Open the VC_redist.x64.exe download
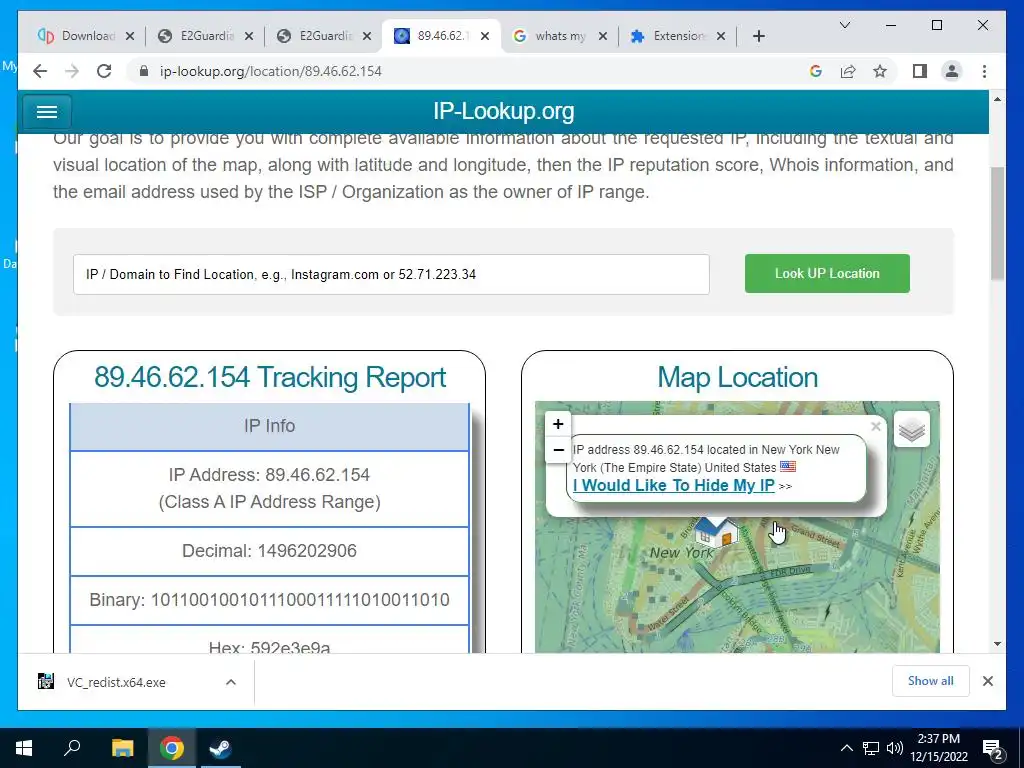The image size is (1024, 768). (x=116, y=682)
